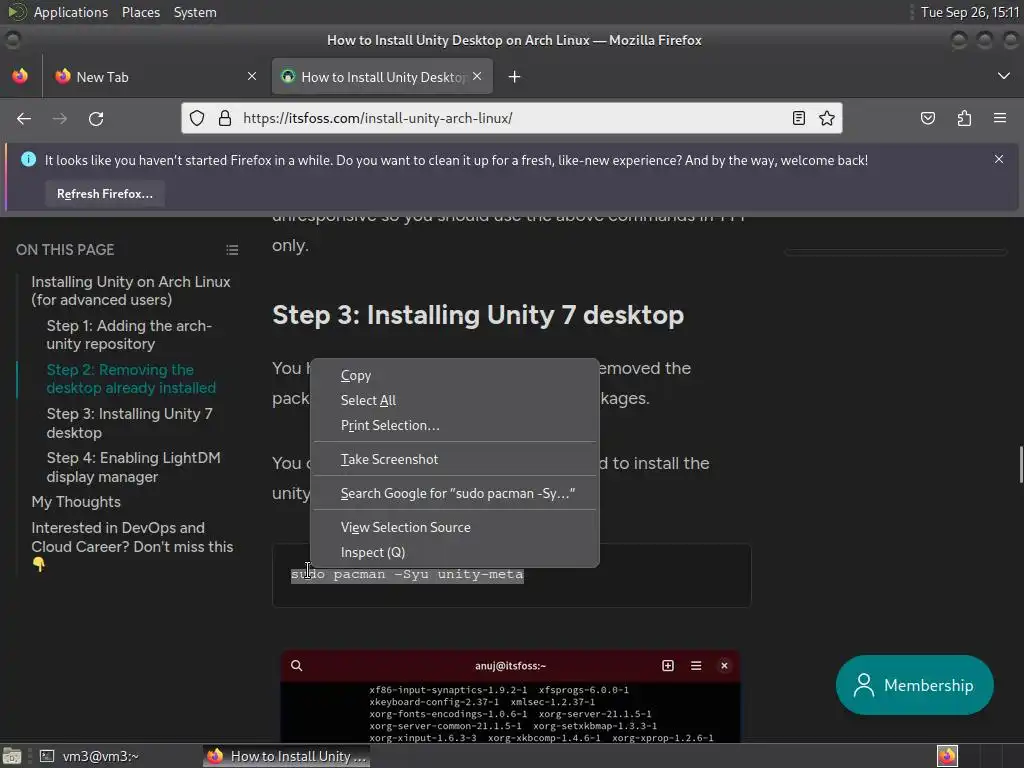1024x768 pixels.
Task: Click the selected sudo pacman code text
Action: coord(407,575)
